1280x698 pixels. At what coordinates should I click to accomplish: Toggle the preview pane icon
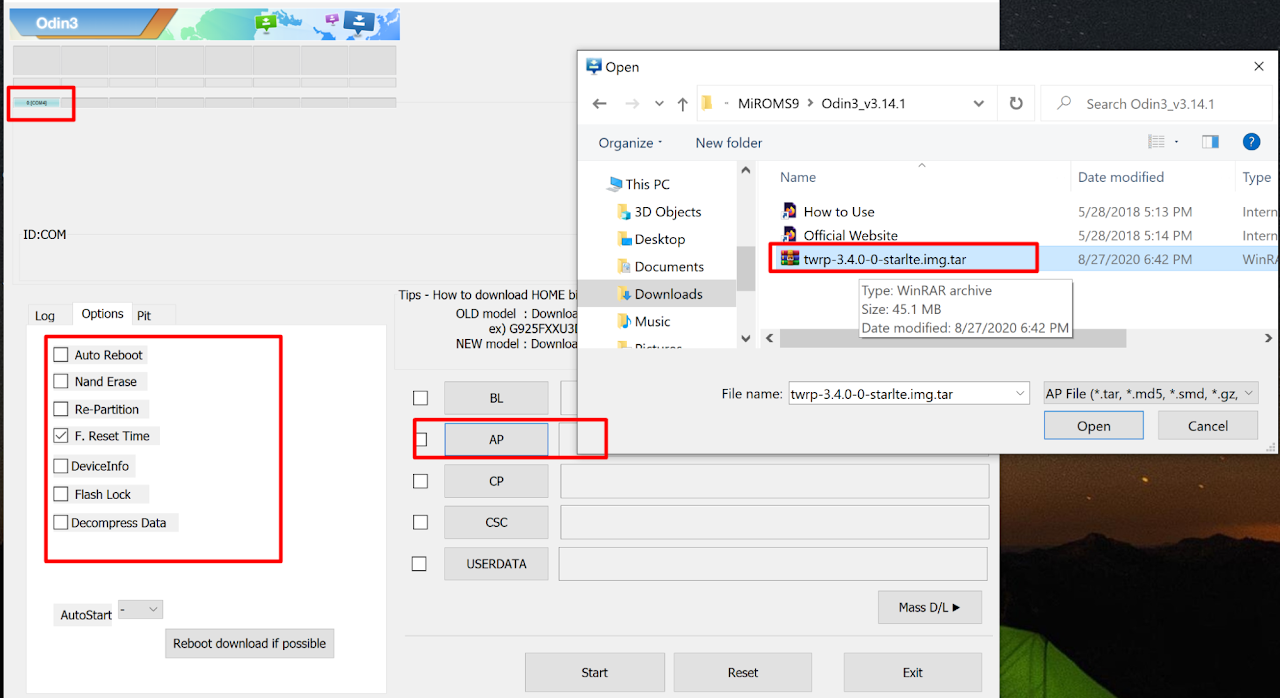1210,142
